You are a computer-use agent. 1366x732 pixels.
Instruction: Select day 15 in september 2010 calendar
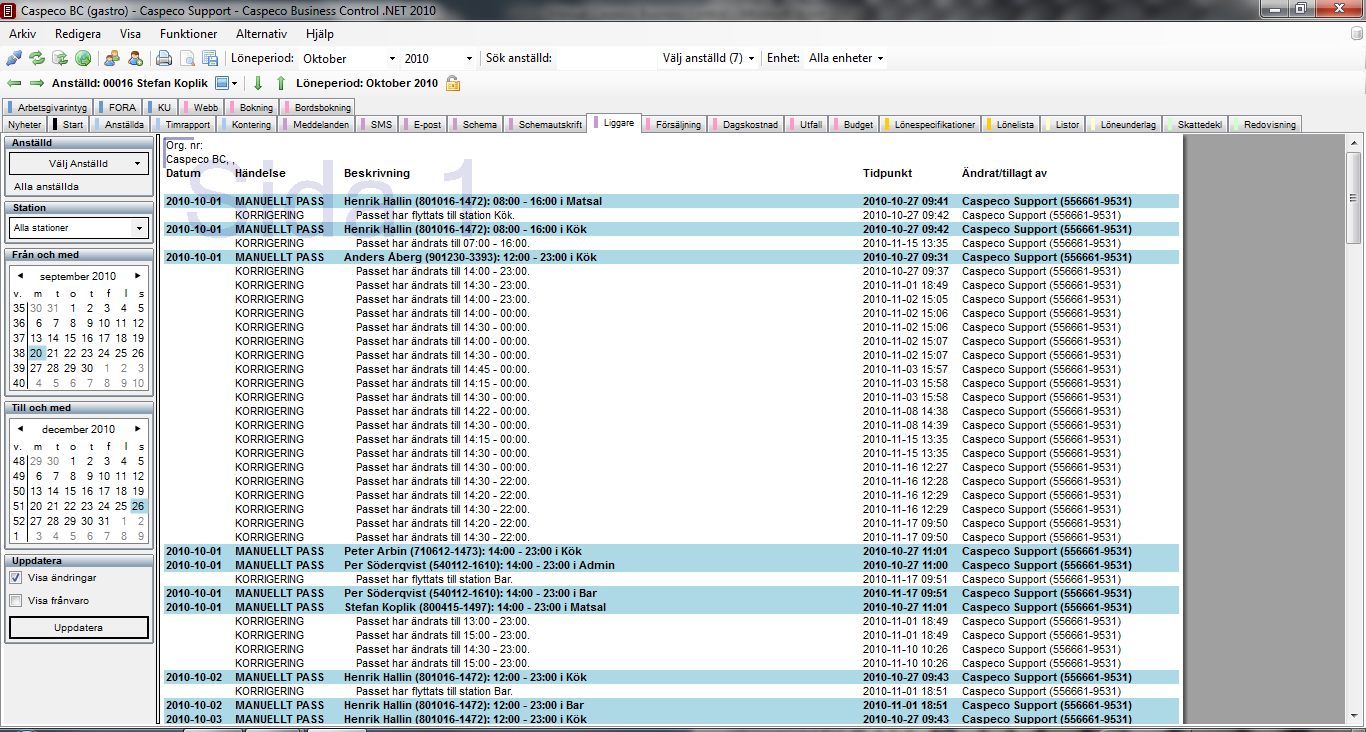[x=70, y=338]
